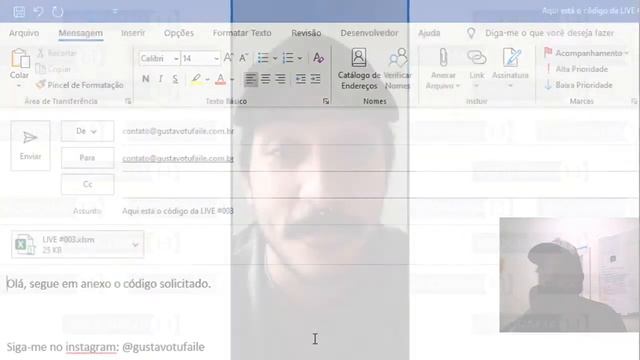640x360 pixels.
Task: Click the Save icon in the quick access toolbar
Action: click(x=19, y=11)
